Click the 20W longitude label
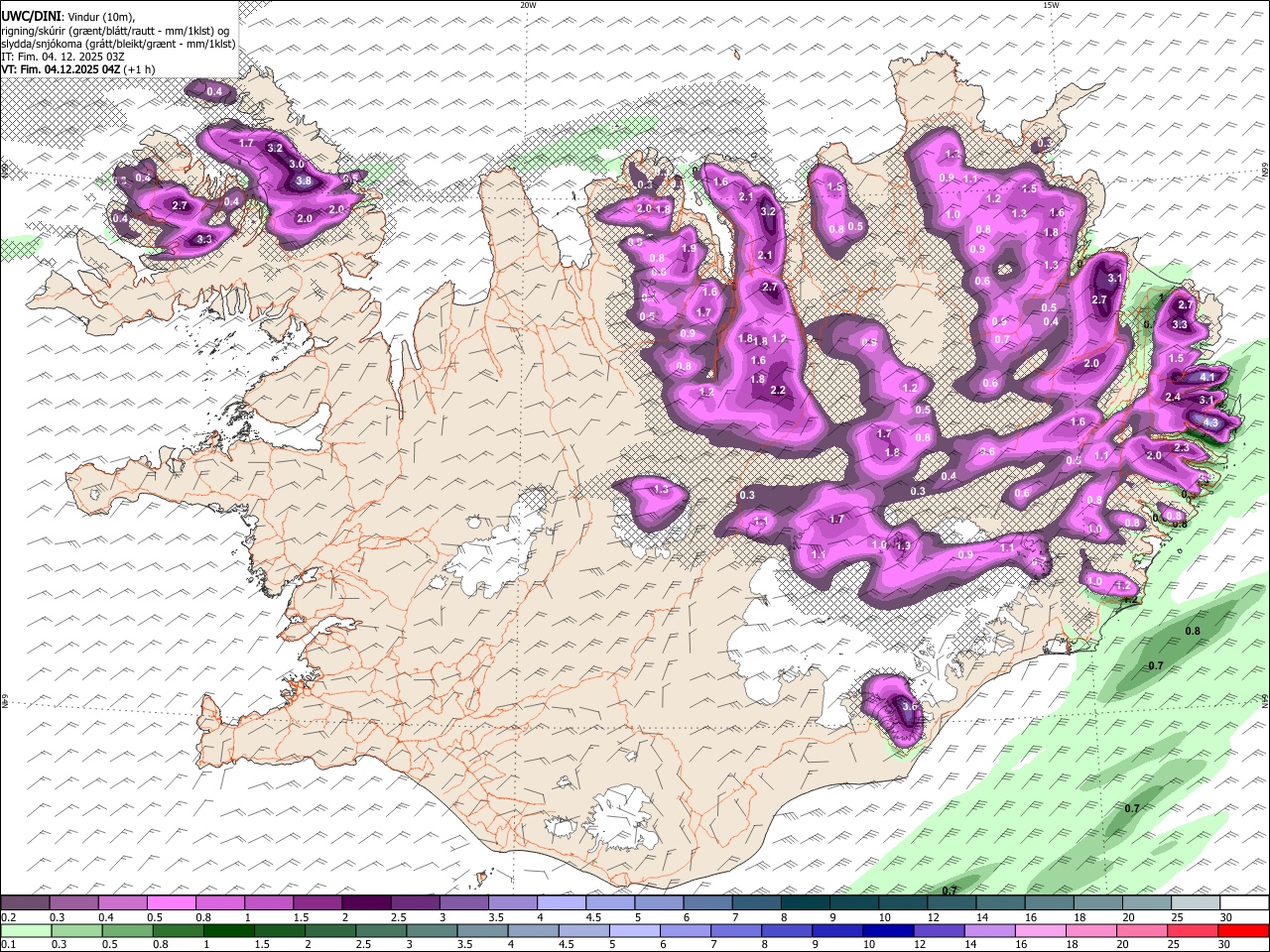Screen dimensions: 1270x952 click(x=528, y=5)
